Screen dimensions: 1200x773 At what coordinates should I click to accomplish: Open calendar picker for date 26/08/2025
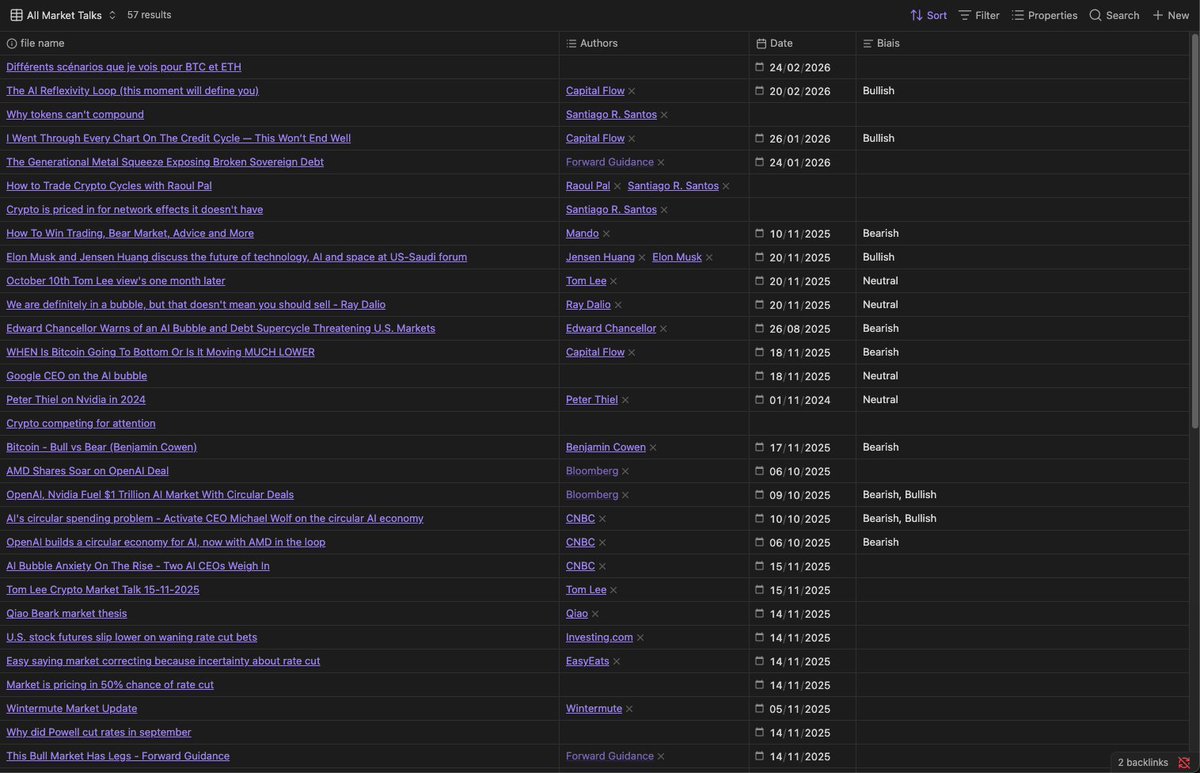point(760,329)
